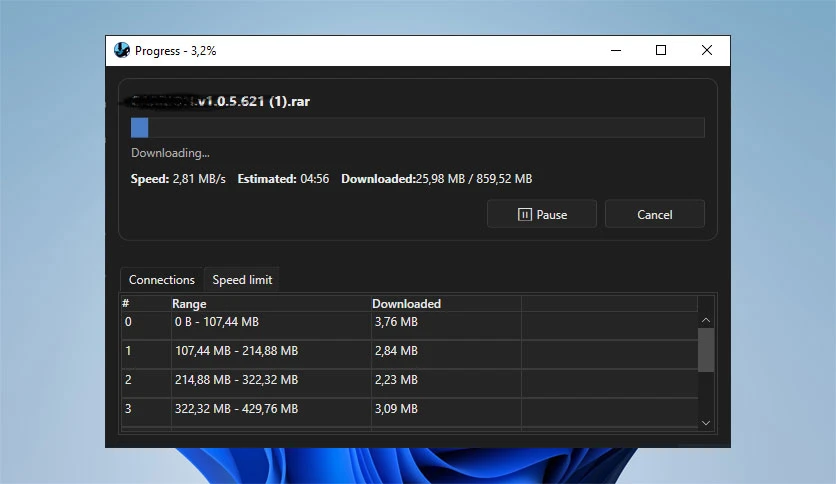Close the Progress window
836x484 pixels.
tap(706, 50)
